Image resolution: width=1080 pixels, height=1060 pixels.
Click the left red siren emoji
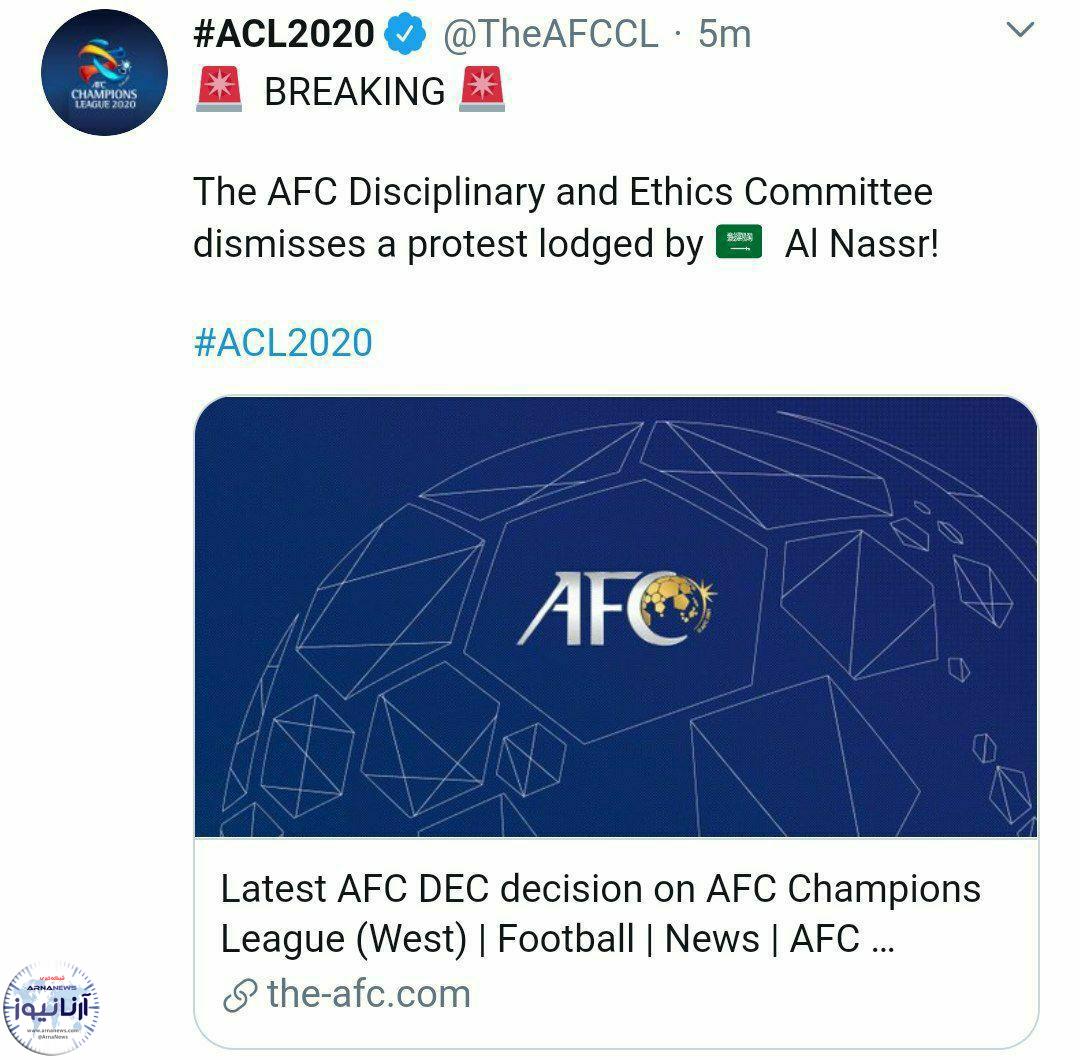(219, 89)
